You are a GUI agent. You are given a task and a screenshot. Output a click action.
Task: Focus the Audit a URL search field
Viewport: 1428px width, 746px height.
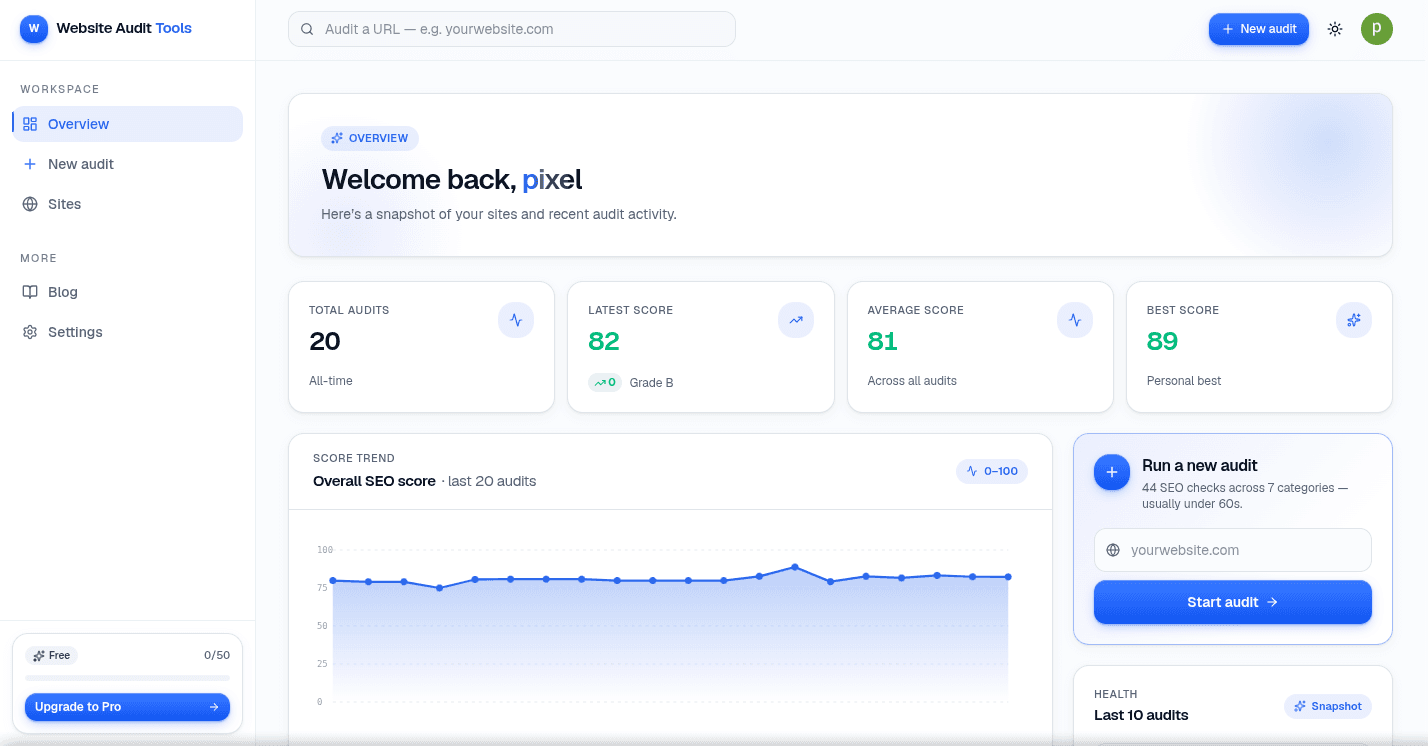point(512,29)
